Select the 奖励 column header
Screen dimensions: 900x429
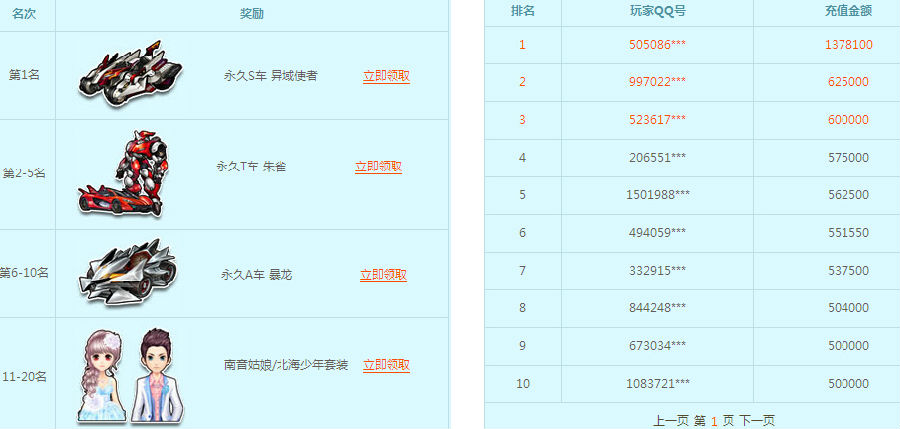pos(252,14)
